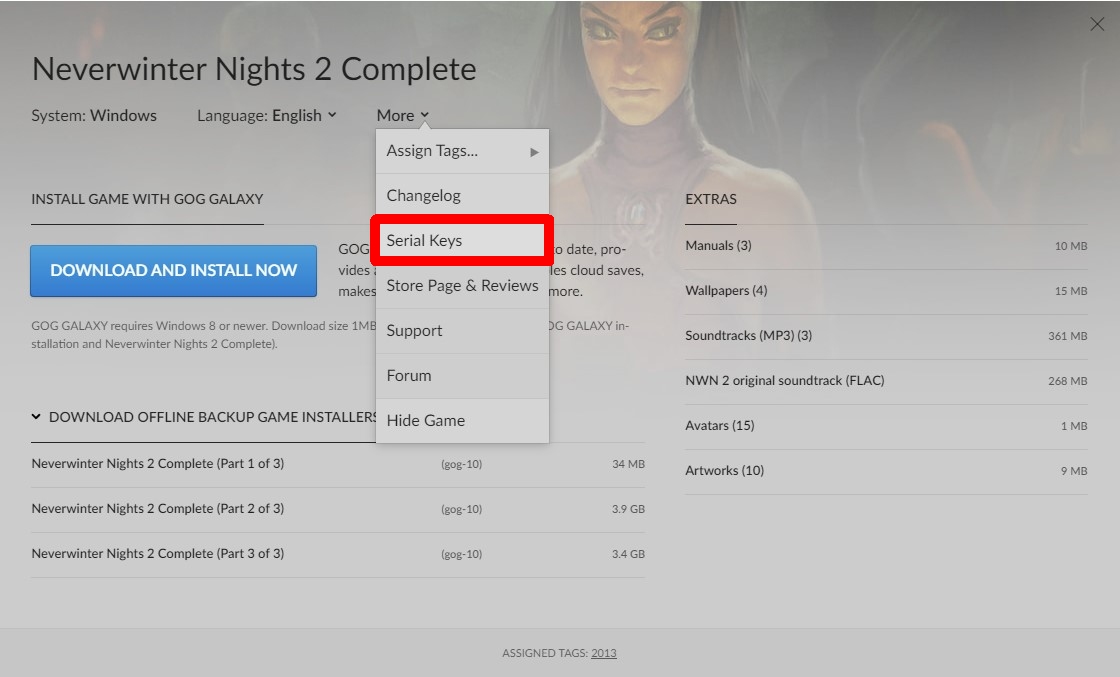Open the Assign Tags submenu
Screen dimensions: 1120x677
pyautogui.click(x=462, y=151)
